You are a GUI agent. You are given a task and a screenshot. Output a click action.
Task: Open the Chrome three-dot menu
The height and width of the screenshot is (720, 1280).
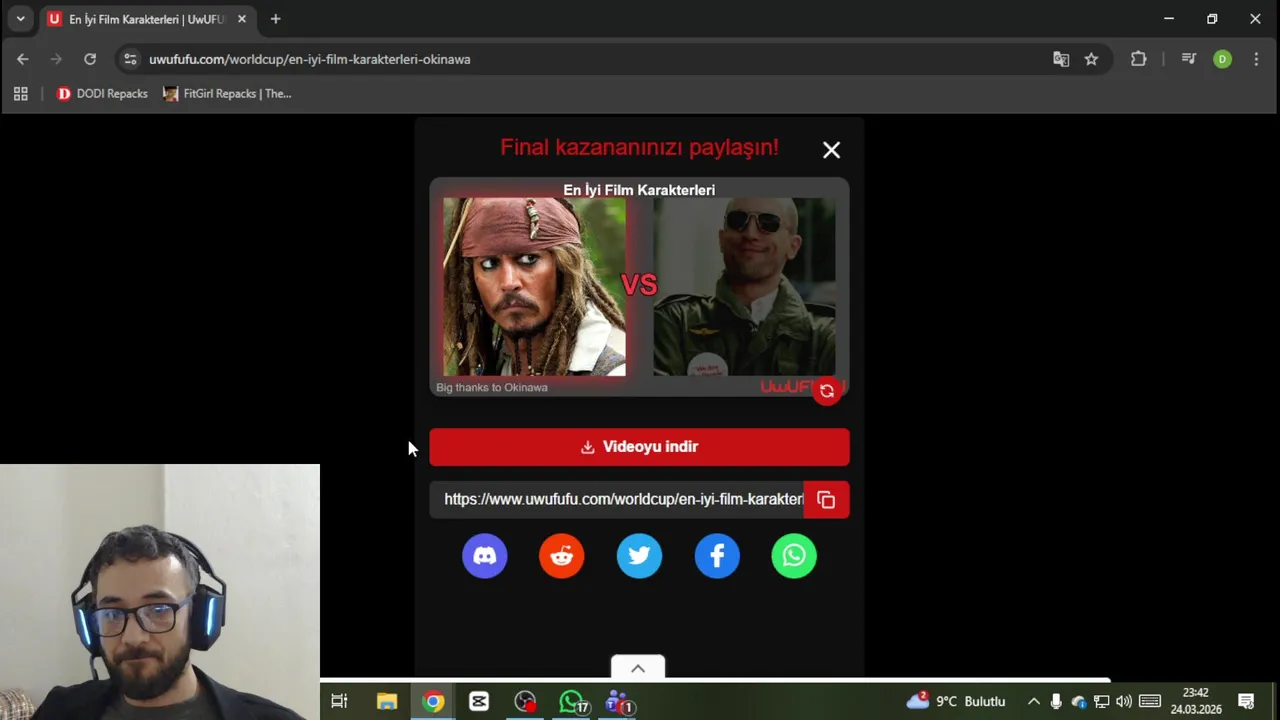(1256, 59)
